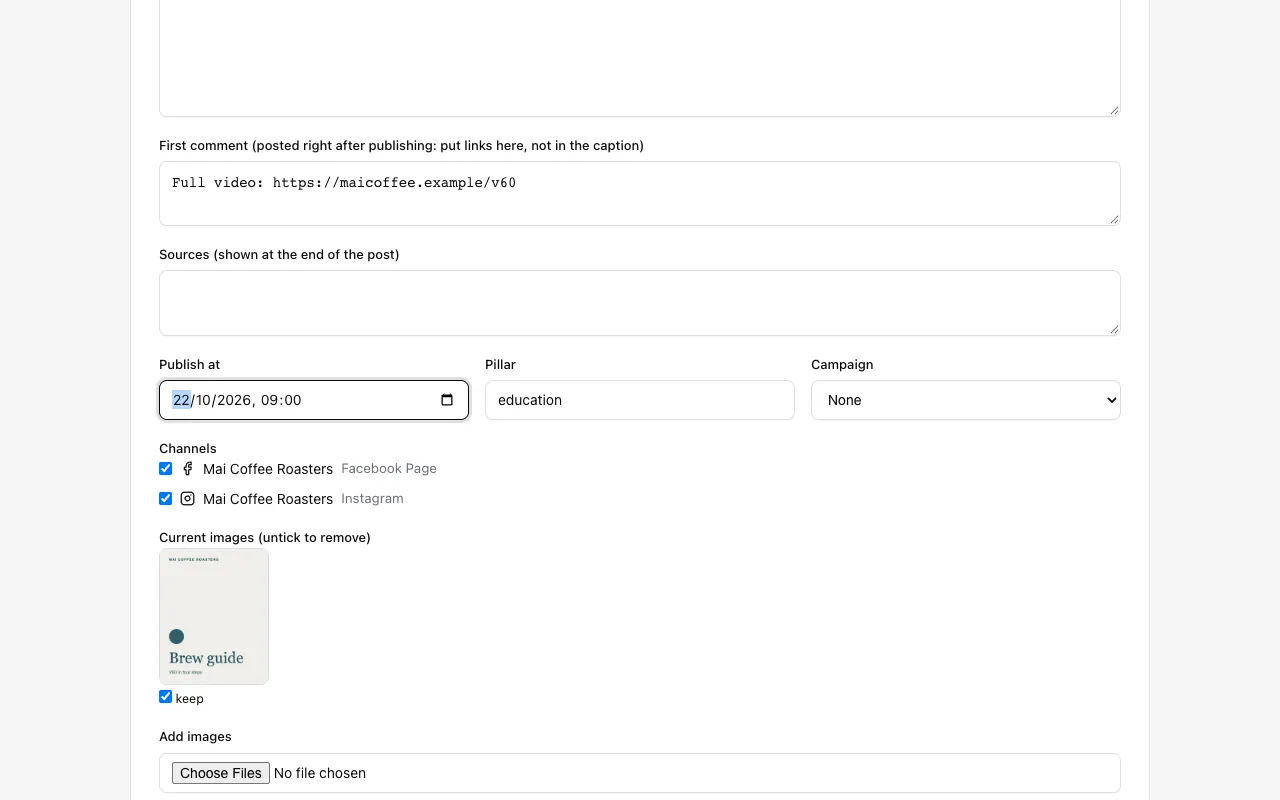Viewport: 1280px width, 800px height.
Task: Click the 'Sources (shown at the end of the post)' label
Action: (x=279, y=255)
